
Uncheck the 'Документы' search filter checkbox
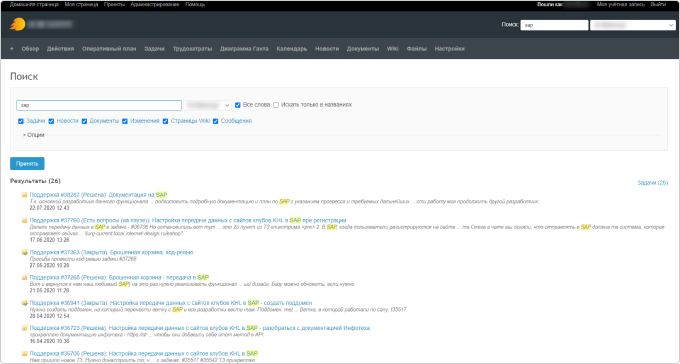(x=85, y=121)
